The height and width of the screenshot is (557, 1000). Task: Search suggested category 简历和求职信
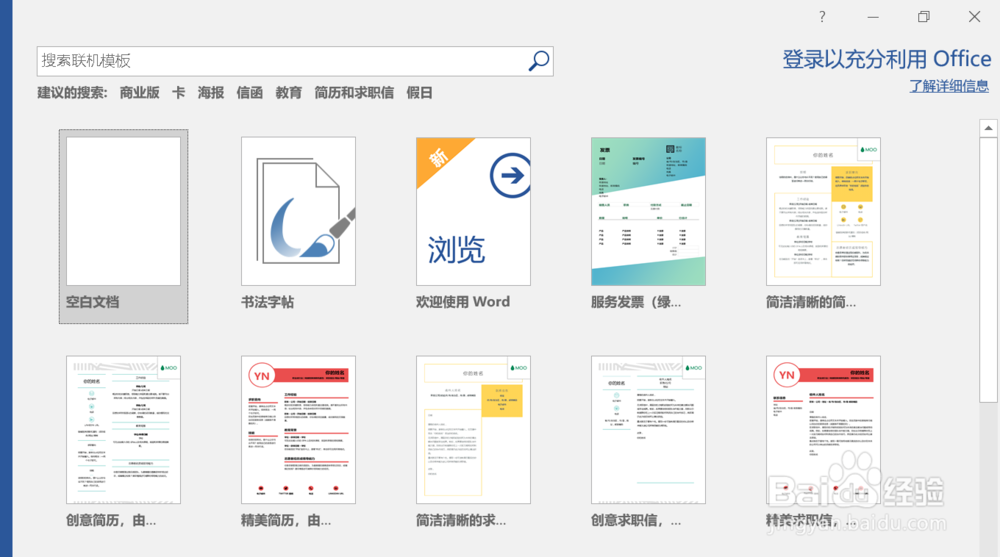point(354,93)
